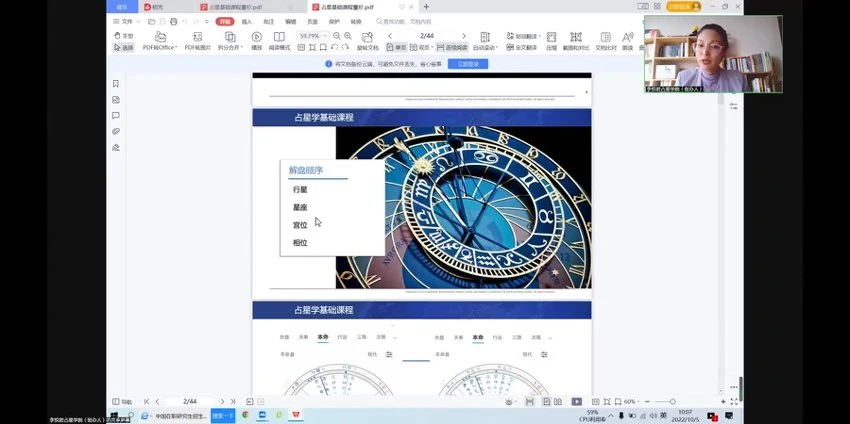This screenshot has height=424, width=850.
Task: Open the Comments panel in left sidebar
Action: 115,115
